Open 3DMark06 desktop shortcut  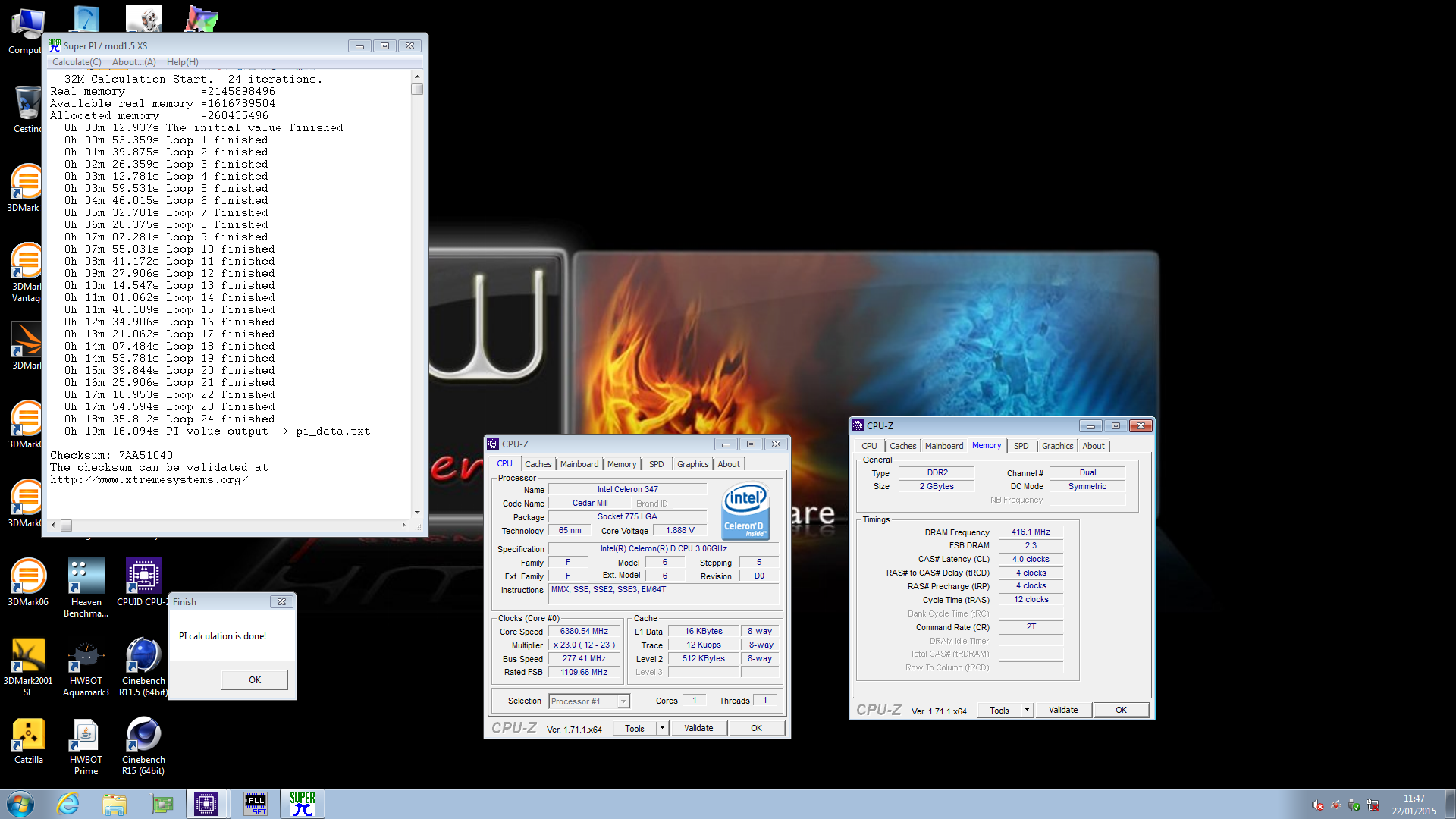28,582
